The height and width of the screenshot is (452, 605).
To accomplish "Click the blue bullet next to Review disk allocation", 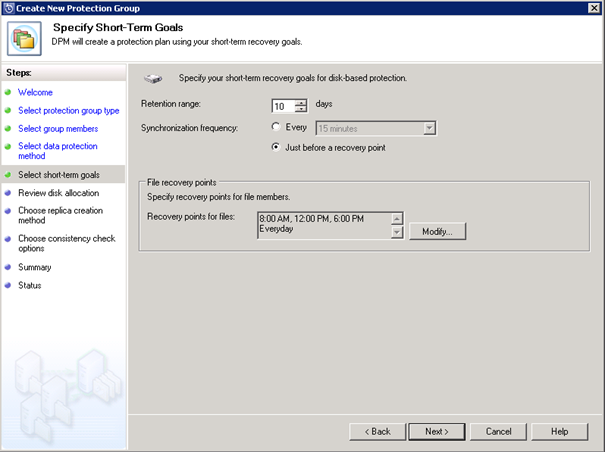I will (8, 193).
